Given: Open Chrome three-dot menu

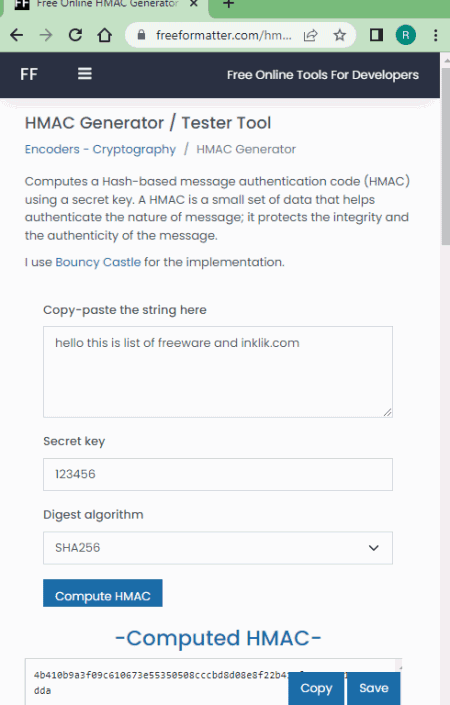Looking at the screenshot, I should [x=435, y=35].
